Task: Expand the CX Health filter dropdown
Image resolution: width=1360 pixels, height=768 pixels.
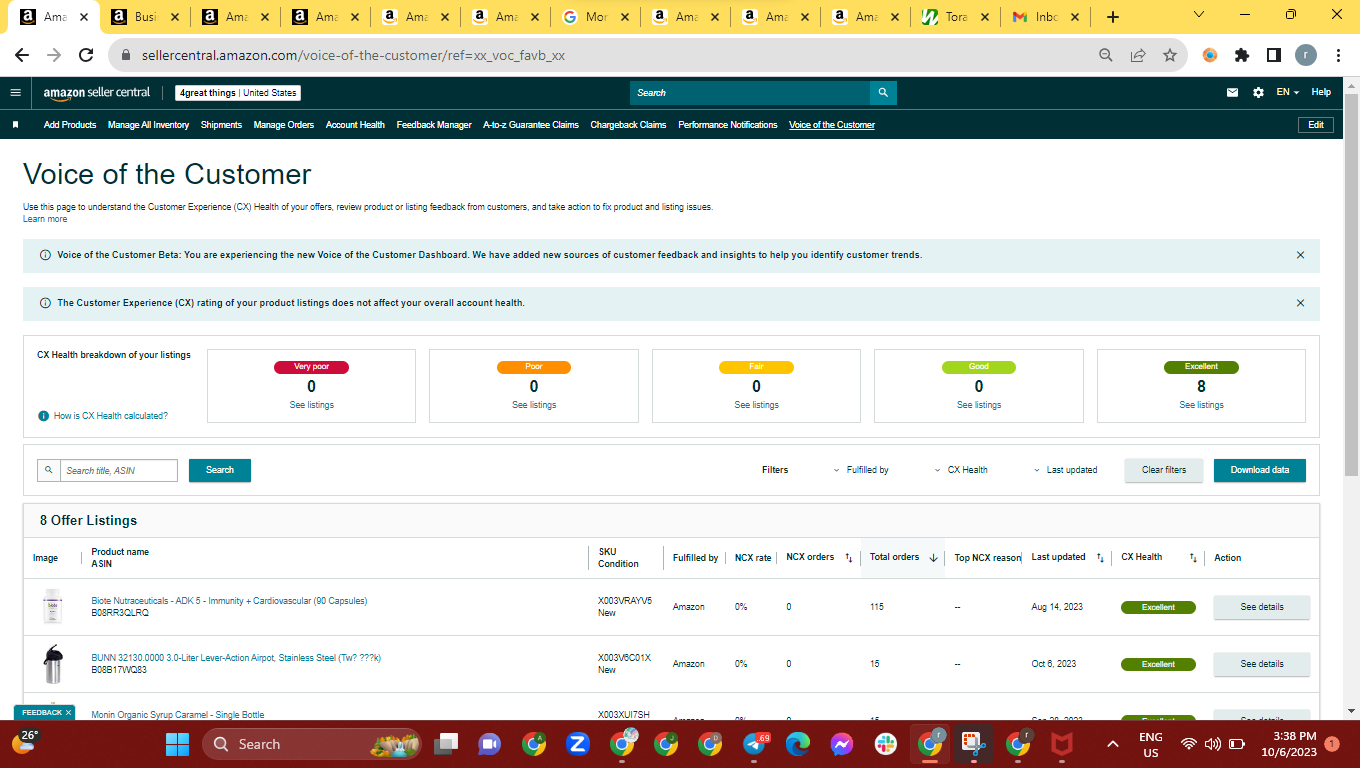Action: click(x=961, y=470)
